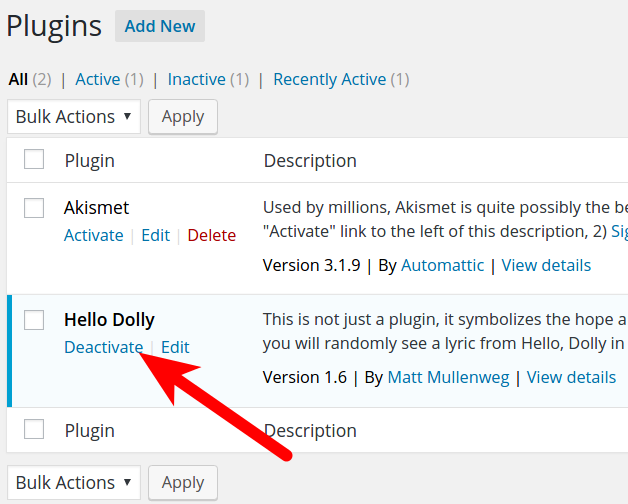The height and width of the screenshot is (504, 628).
Task: Activate the Akismet plugin
Action: [x=93, y=236]
